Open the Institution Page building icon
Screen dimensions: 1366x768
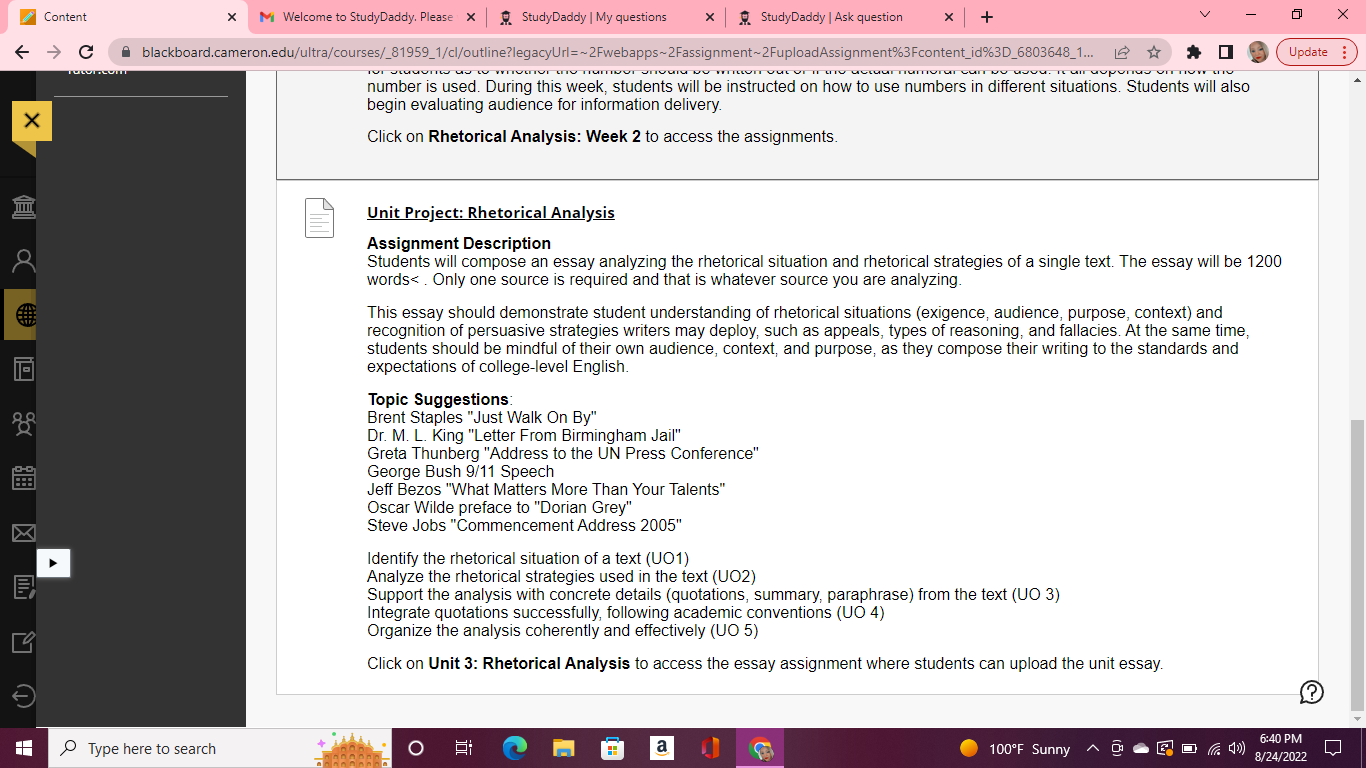[x=22, y=207]
